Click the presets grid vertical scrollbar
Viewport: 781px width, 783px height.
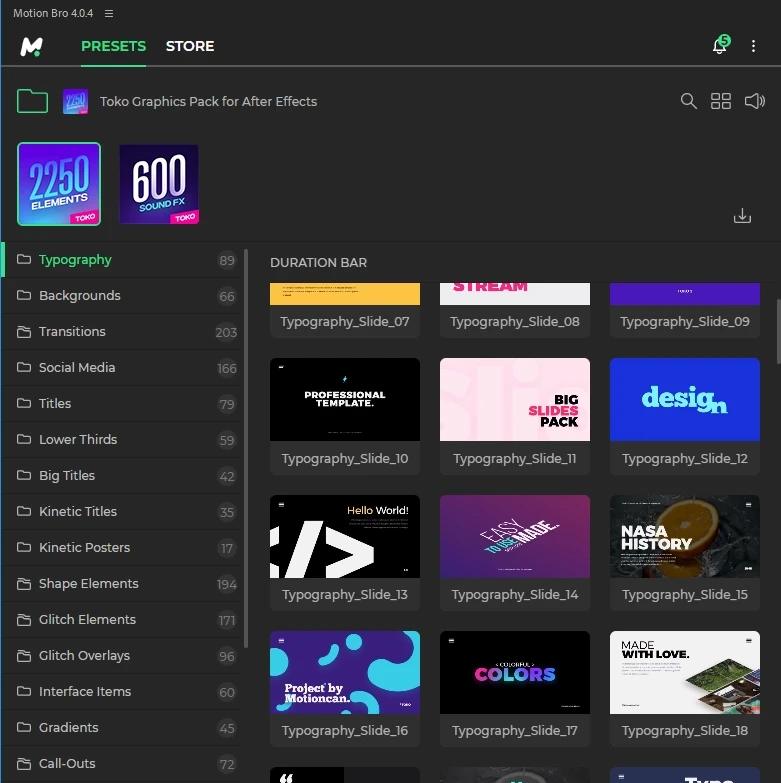[x=778, y=330]
